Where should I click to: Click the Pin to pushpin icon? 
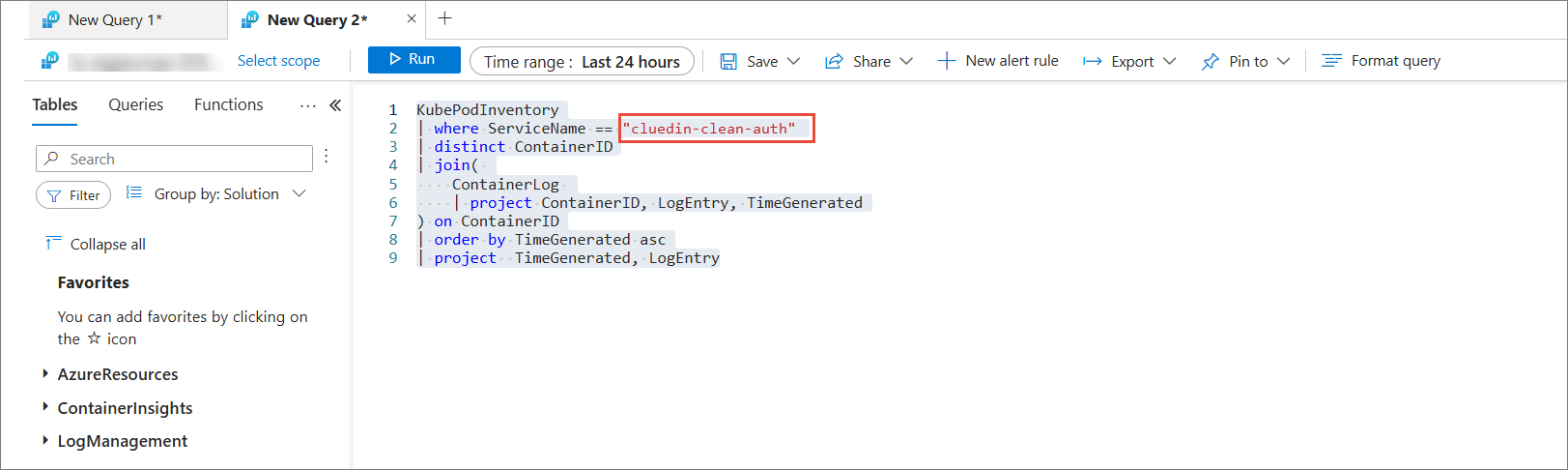[1210, 61]
